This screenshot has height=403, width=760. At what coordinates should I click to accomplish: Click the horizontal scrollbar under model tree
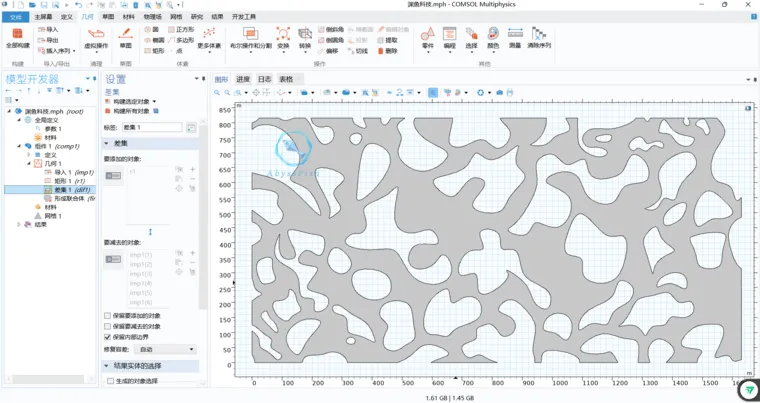point(48,378)
